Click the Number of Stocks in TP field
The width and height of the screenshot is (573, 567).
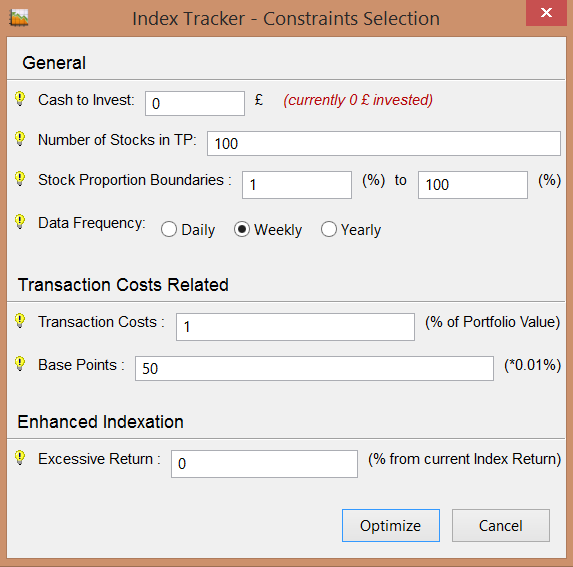pos(384,144)
